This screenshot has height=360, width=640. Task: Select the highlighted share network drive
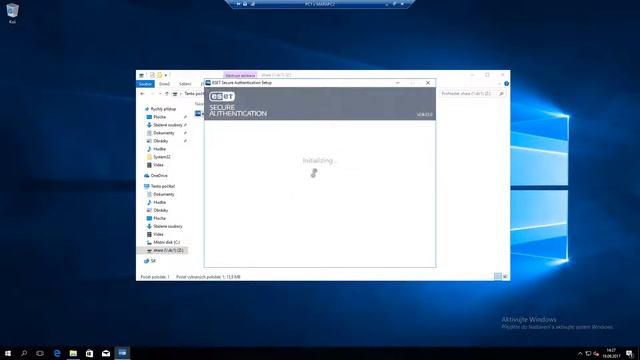click(x=162, y=250)
